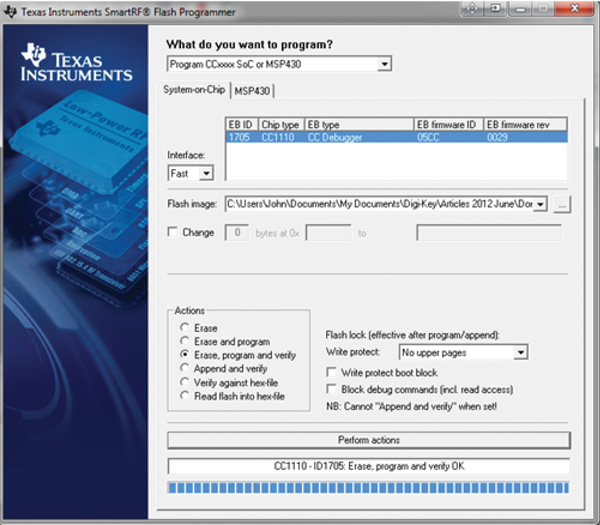The height and width of the screenshot is (525, 600).
Task: Browse for flash image with ellipsis button
Action: point(562,204)
